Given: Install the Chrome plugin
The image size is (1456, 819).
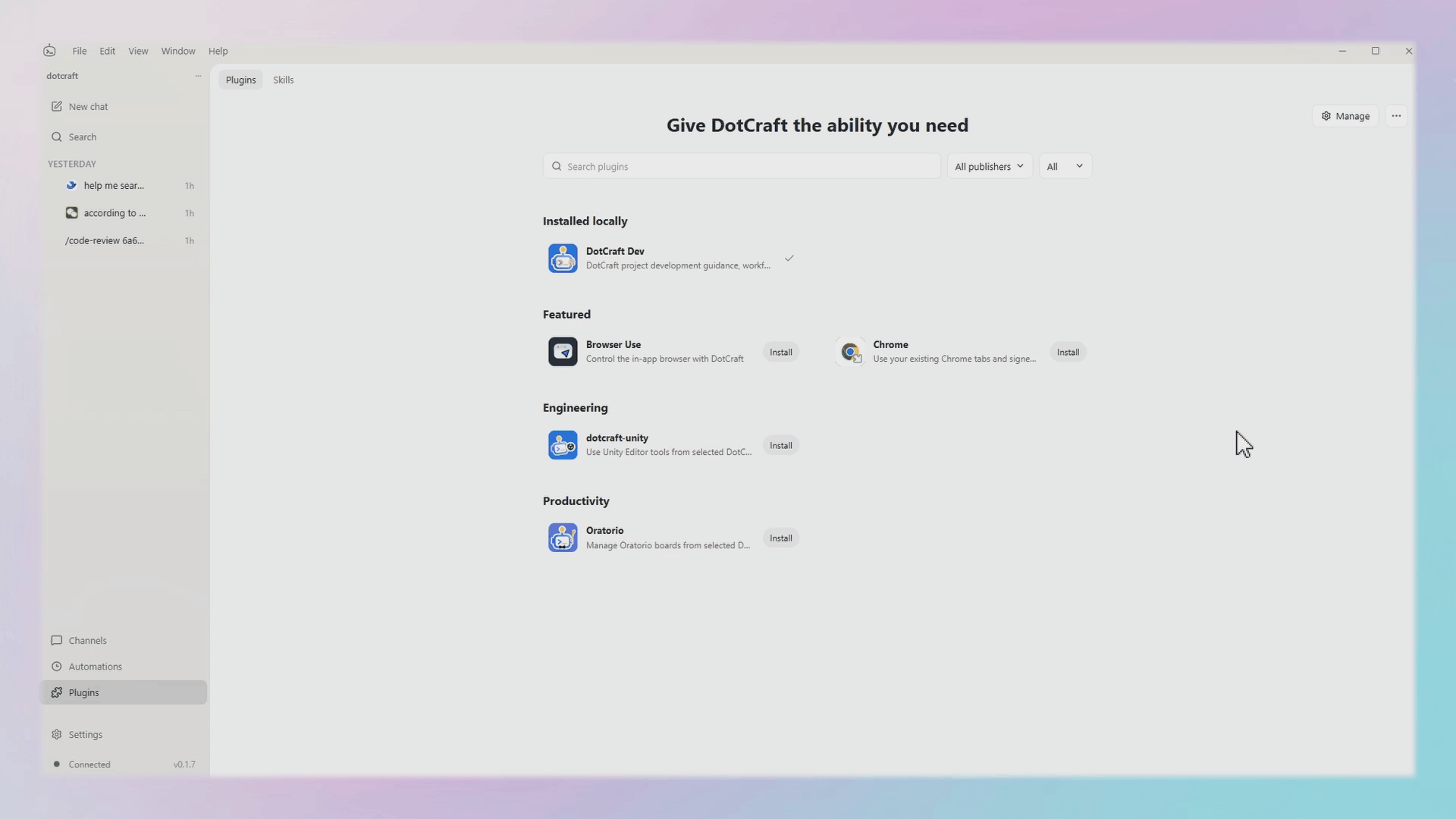Looking at the screenshot, I should click(x=1068, y=352).
